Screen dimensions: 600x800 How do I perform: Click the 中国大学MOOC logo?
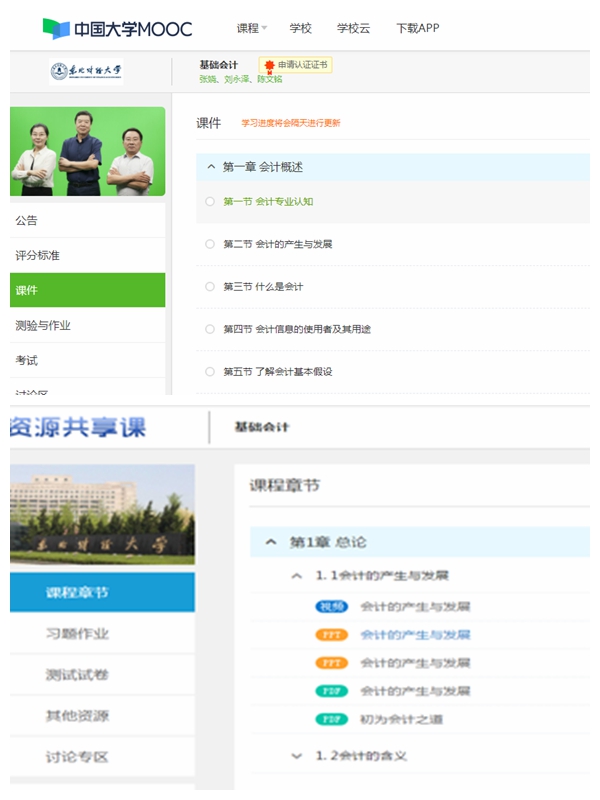pyautogui.click(x=117, y=28)
